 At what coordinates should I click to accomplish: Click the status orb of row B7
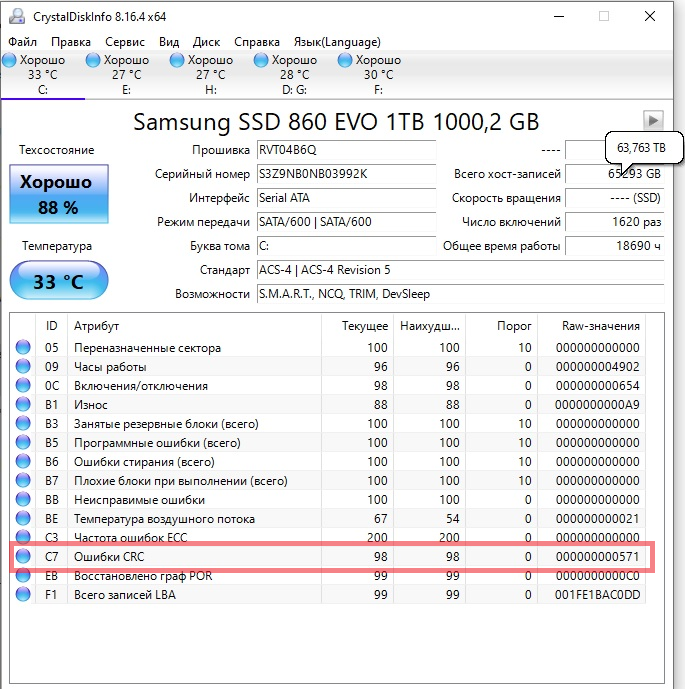(23, 480)
